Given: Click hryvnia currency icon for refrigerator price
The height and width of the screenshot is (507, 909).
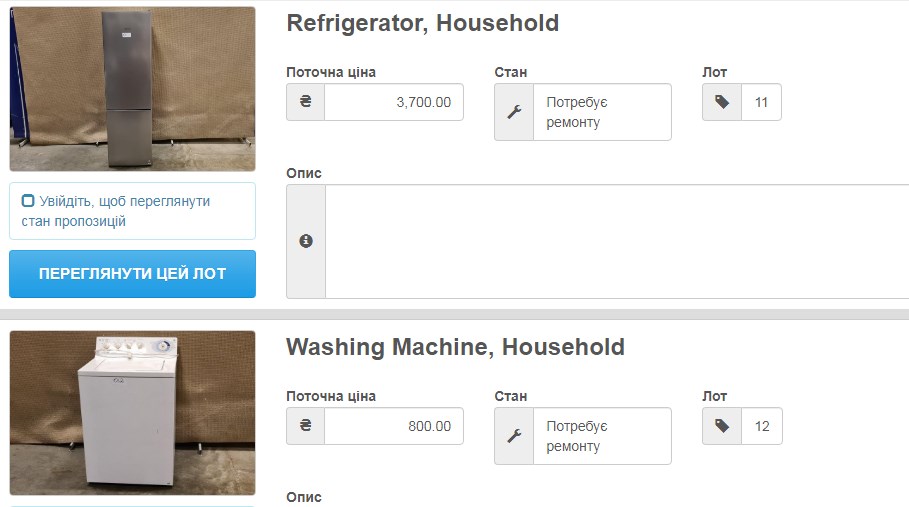Looking at the screenshot, I should click(305, 102).
